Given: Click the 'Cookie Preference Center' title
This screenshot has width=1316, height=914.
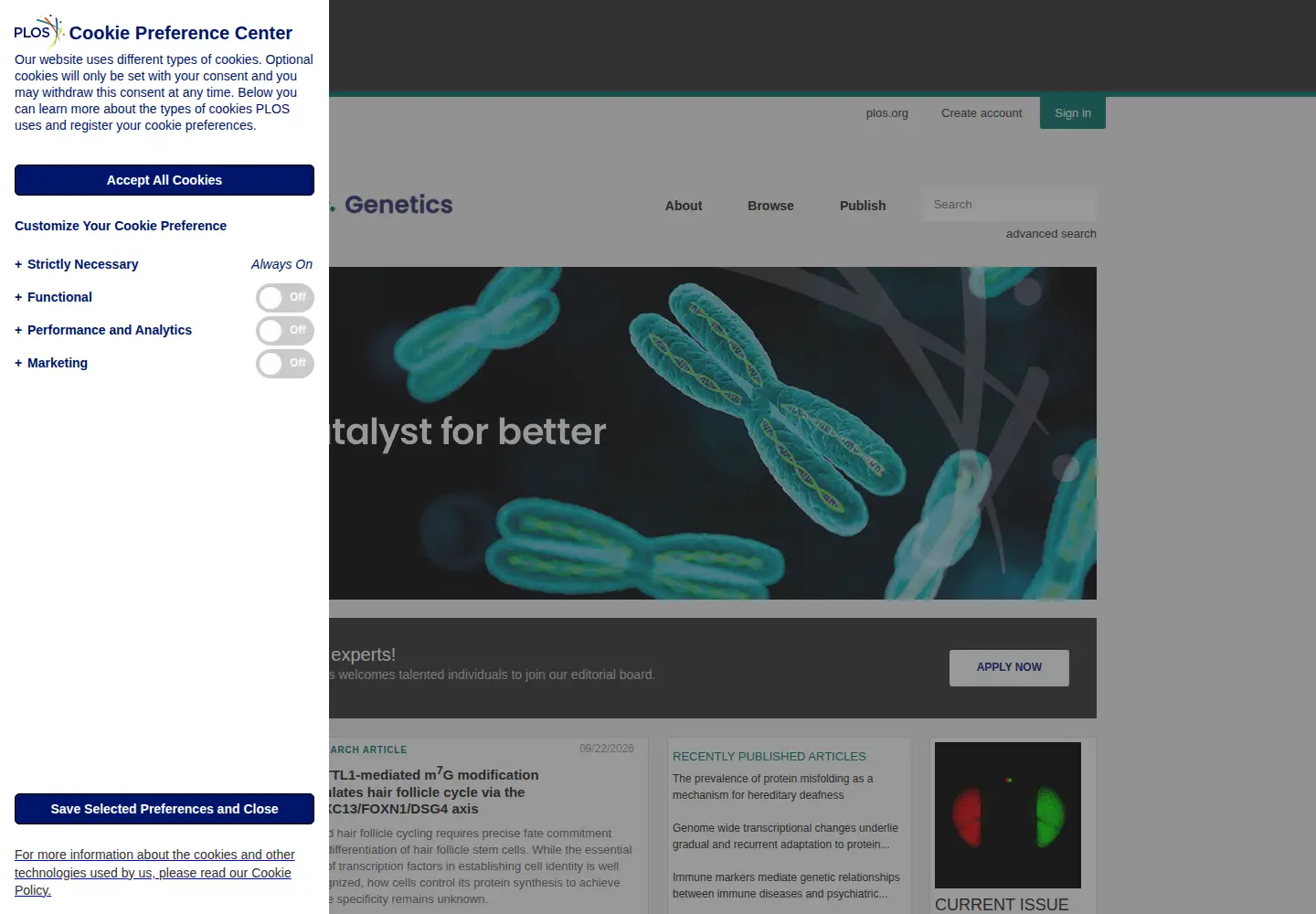Looking at the screenshot, I should pyautogui.click(x=181, y=33).
